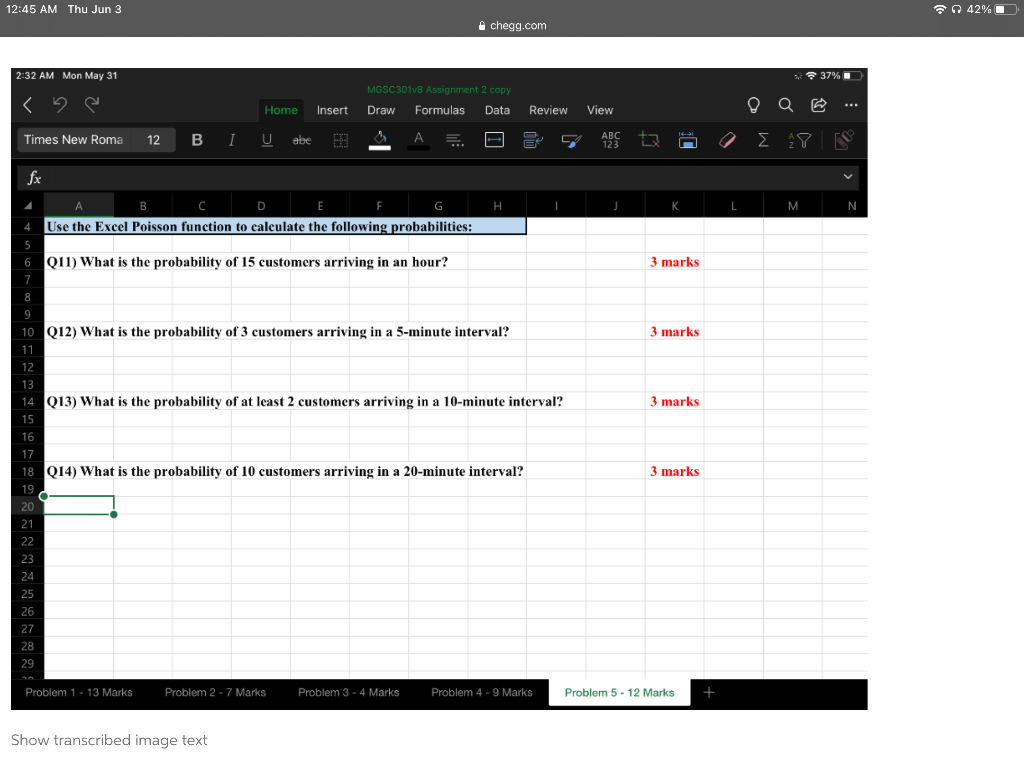The image size is (1024, 768).
Task: Tap the Safari battery indicator
Action: click(x=1006, y=9)
